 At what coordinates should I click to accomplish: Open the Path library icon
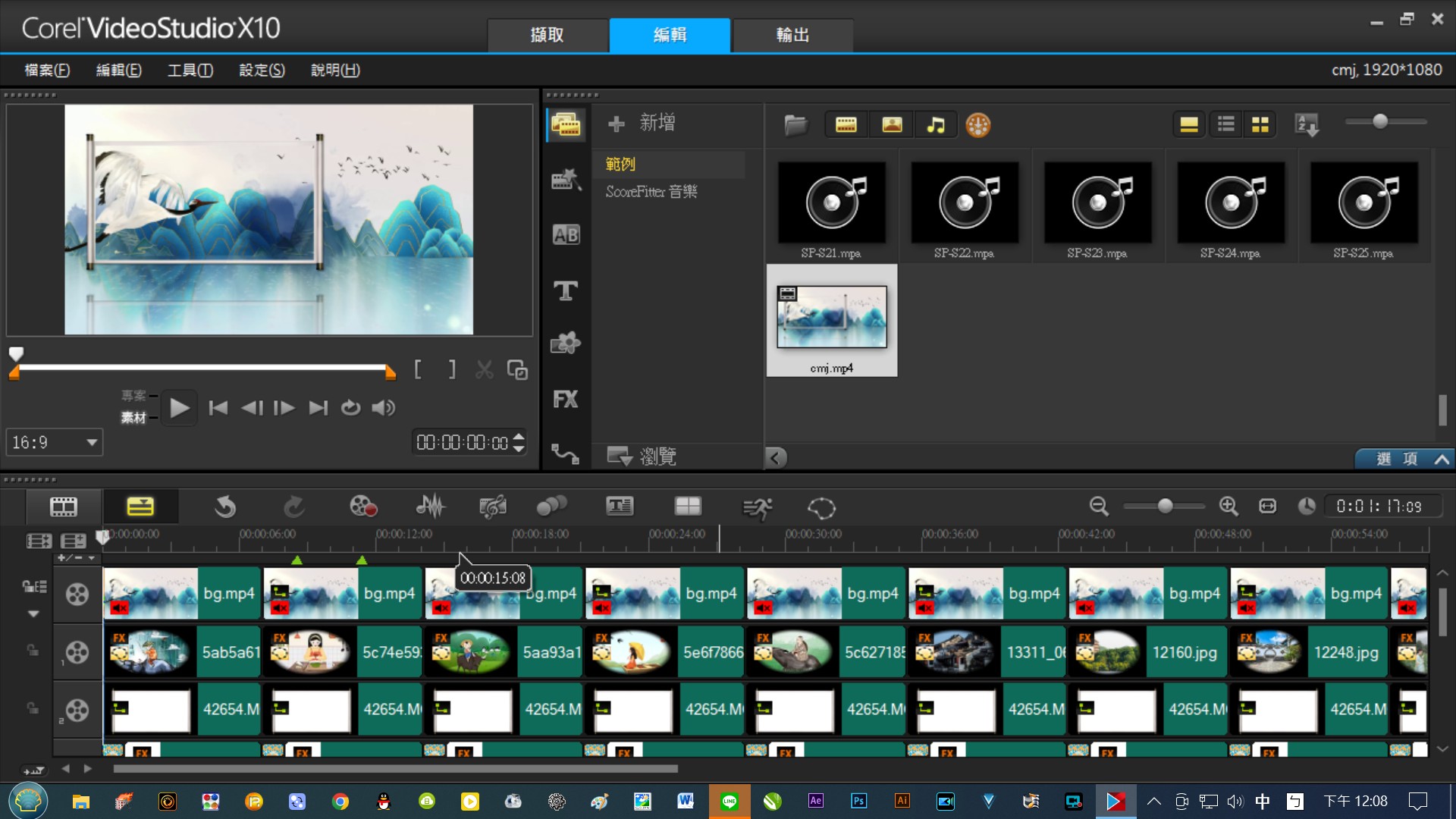(566, 453)
